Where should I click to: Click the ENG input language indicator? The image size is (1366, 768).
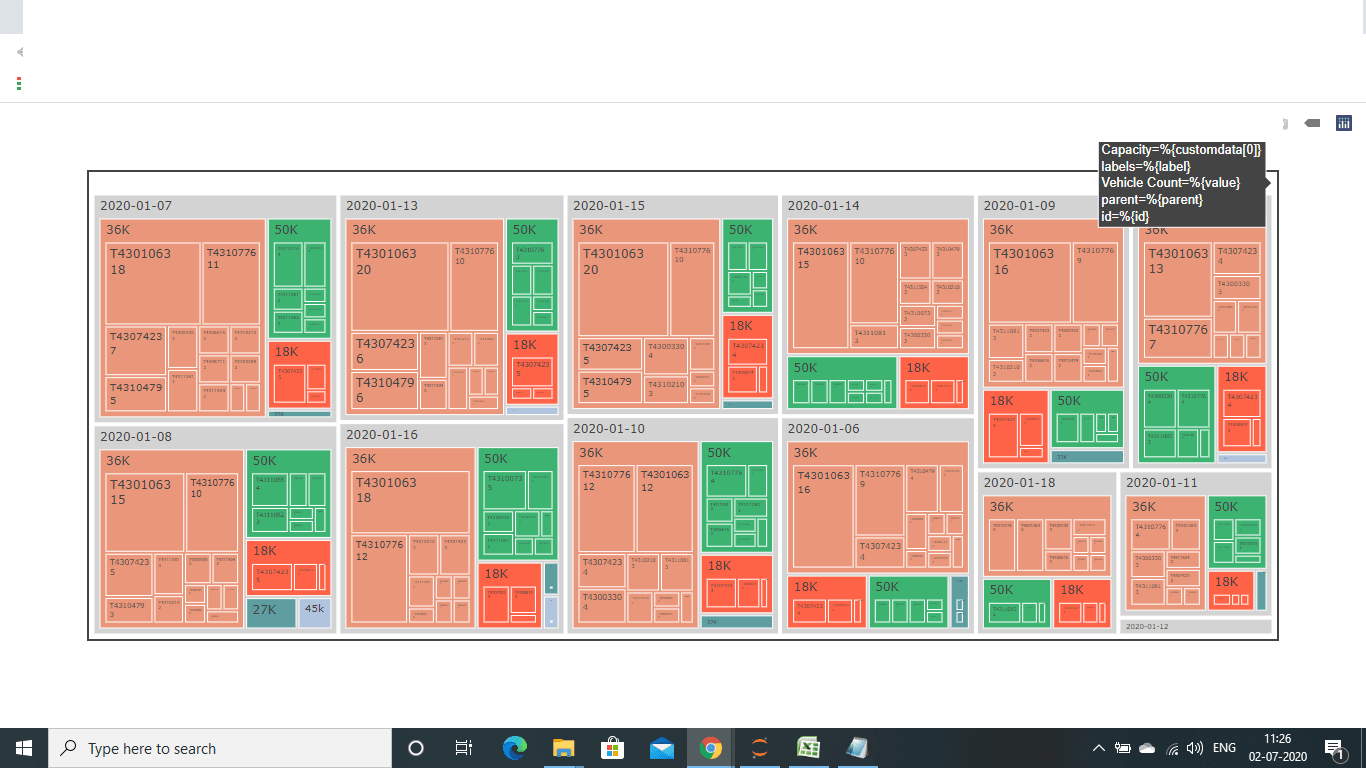click(x=1224, y=748)
